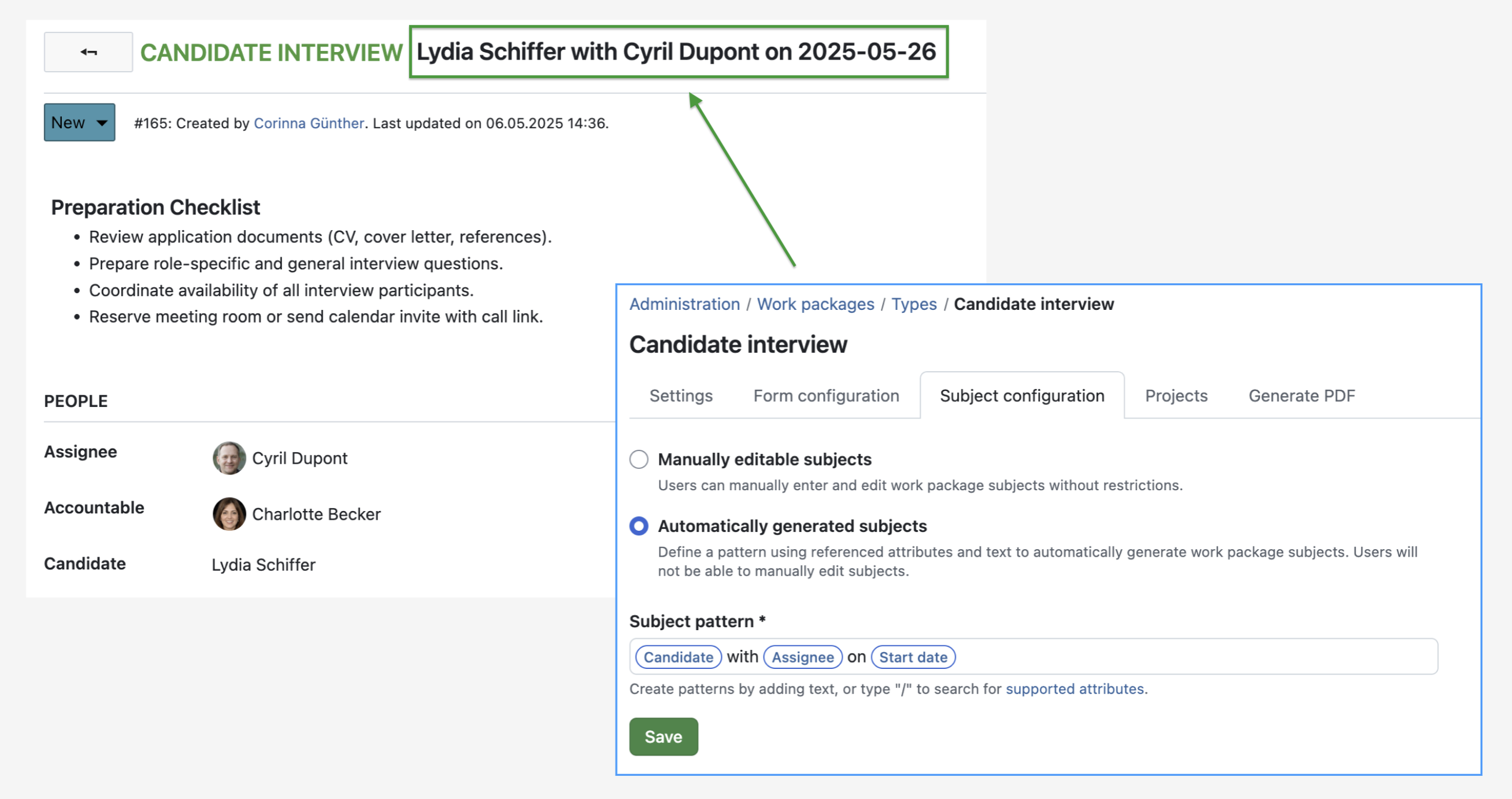Click the back arrow navigation icon
This screenshot has height=799, width=1512.
[x=88, y=51]
